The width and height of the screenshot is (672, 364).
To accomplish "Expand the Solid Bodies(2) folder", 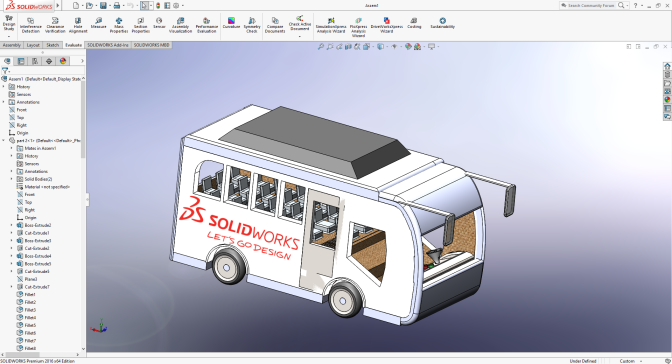I will (12, 179).
